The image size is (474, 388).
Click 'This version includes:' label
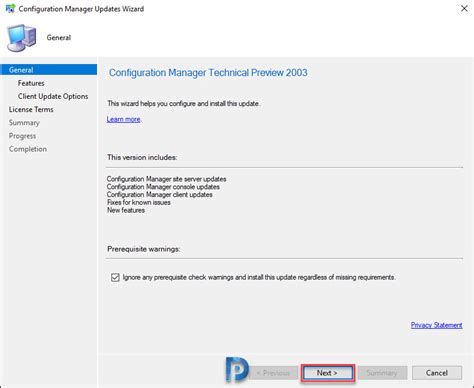tap(142, 157)
